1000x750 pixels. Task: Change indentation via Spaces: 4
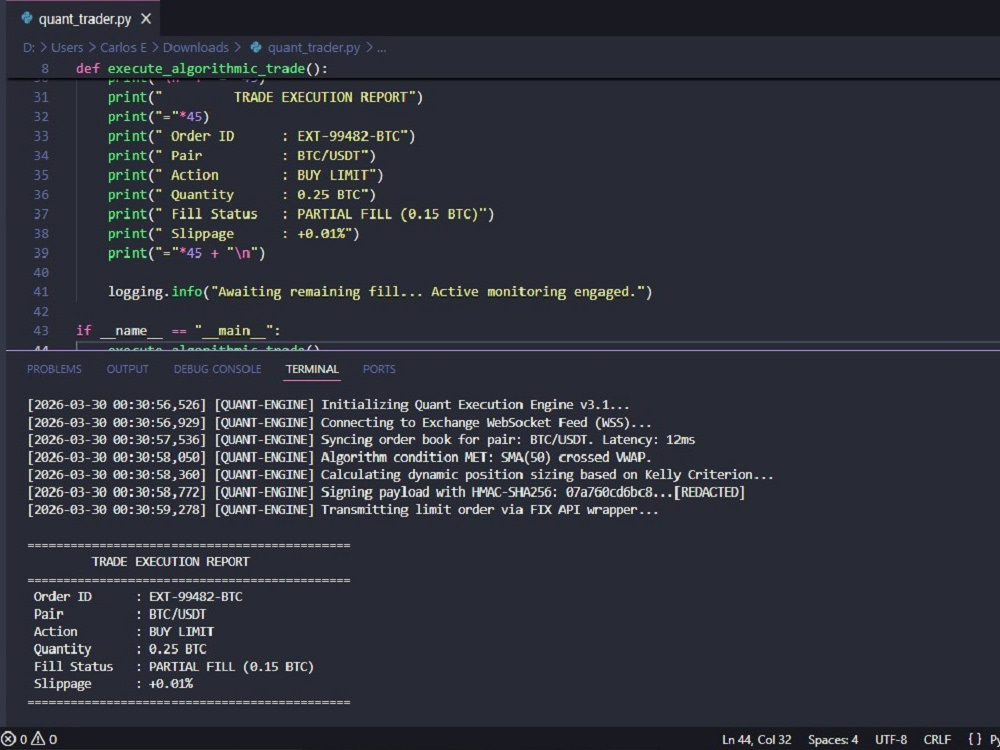[x=832, y=740]
